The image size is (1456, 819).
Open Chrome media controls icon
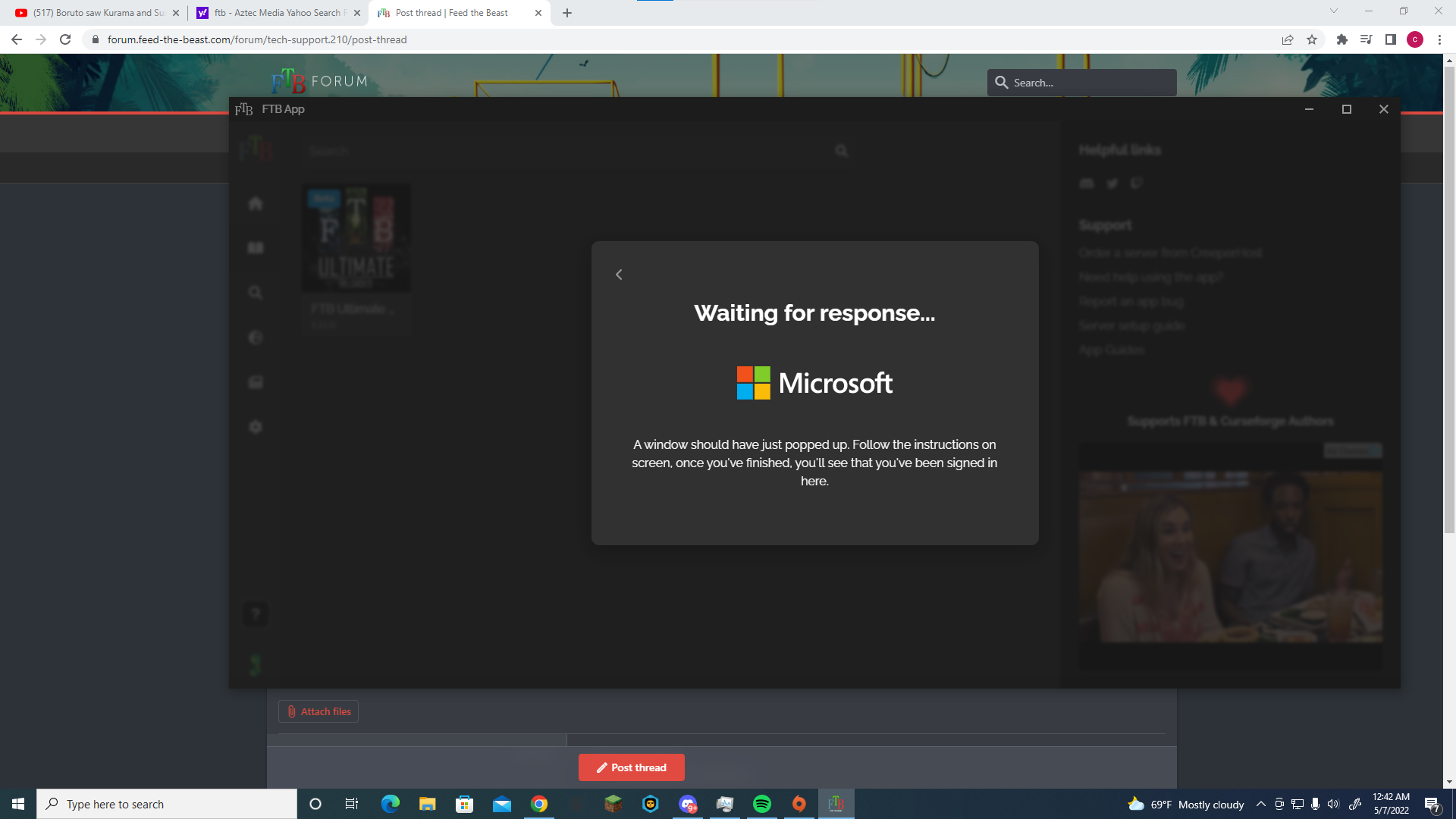tap(1367, 39)
